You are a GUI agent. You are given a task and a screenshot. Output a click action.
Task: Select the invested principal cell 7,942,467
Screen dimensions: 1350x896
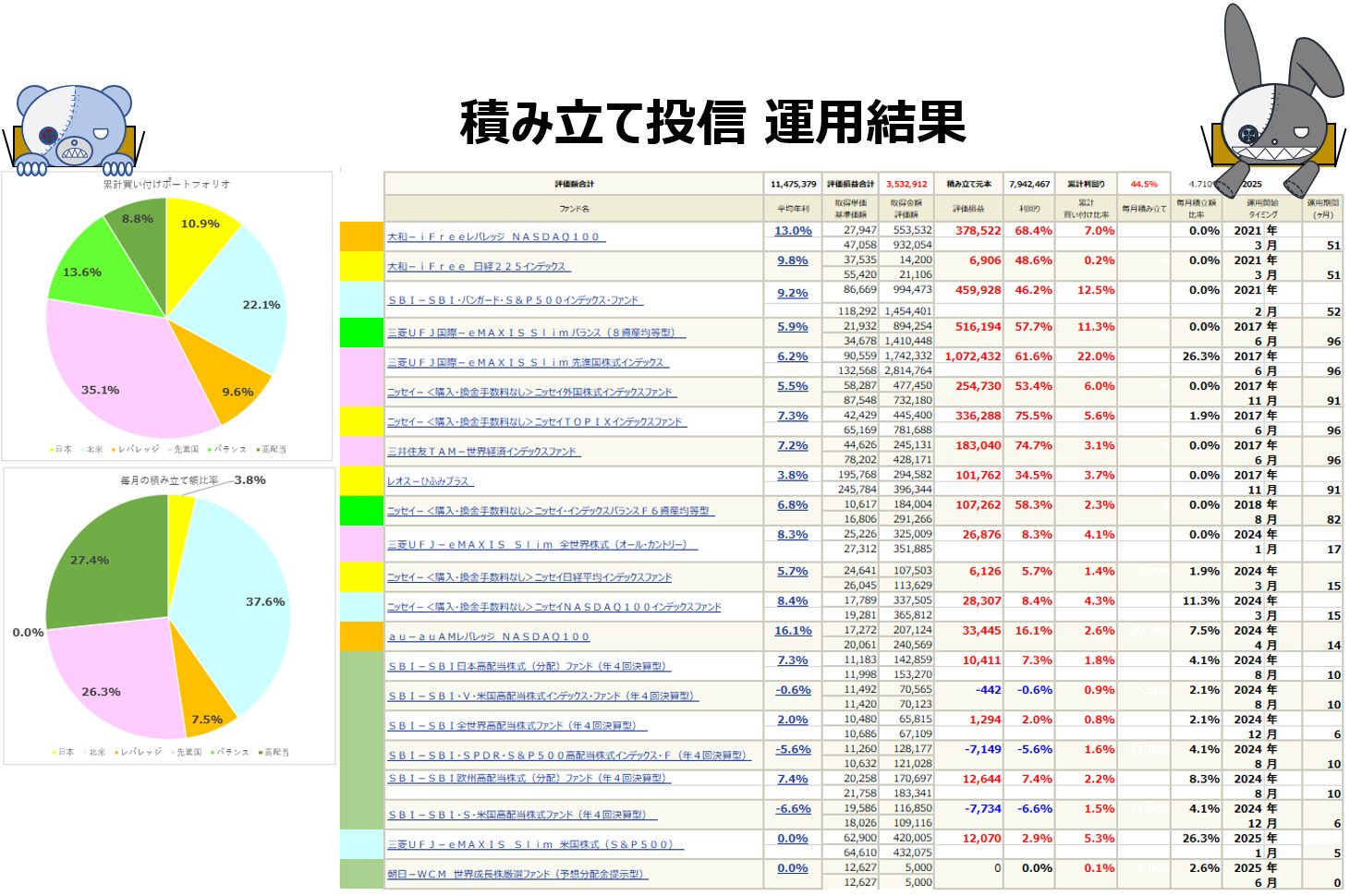pos(1029,184)
